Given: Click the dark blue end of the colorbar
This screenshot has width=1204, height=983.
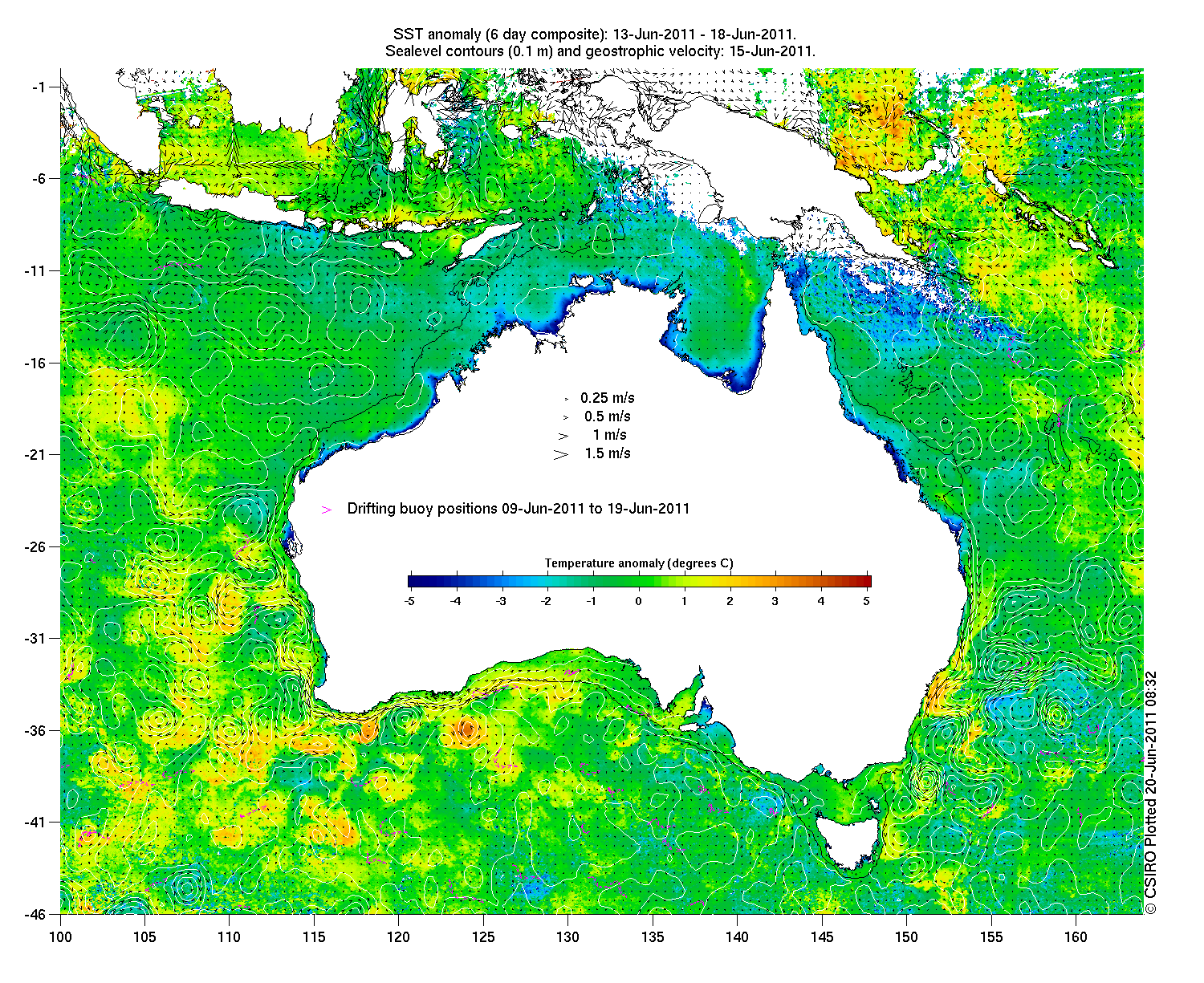Looking at the screenshot, I should point(413,582).
